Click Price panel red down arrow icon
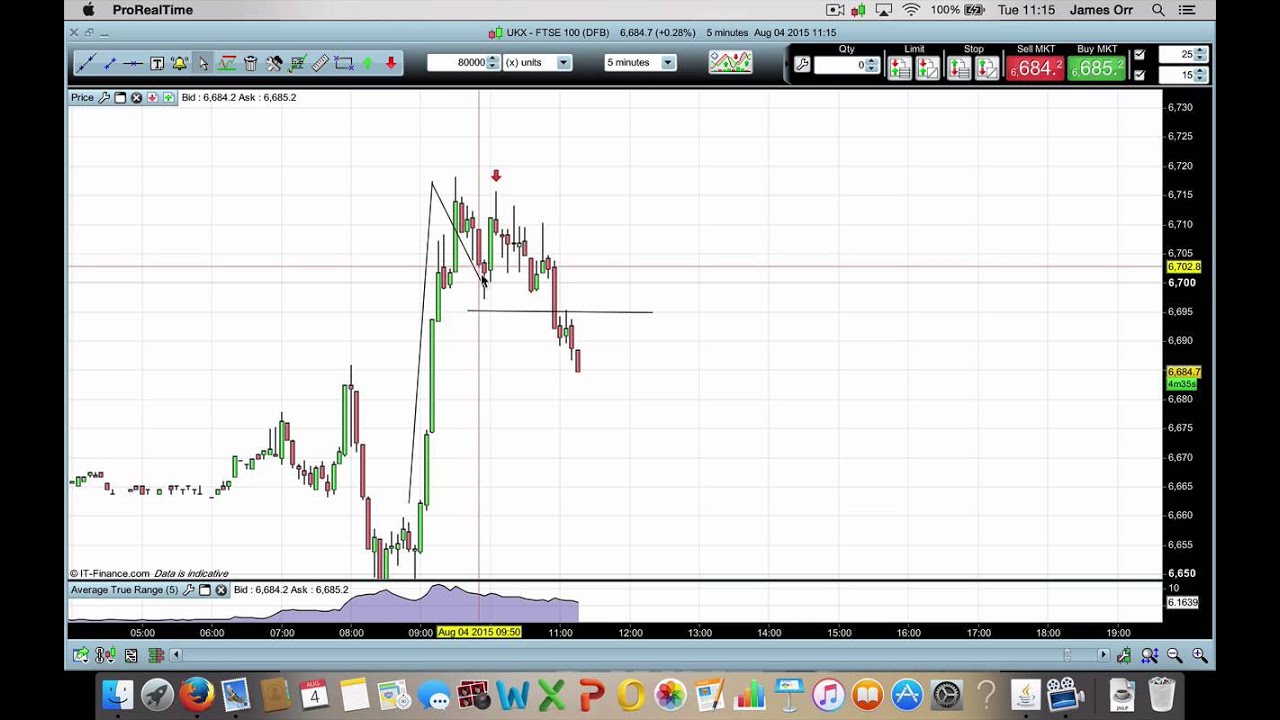The height and width of the screenshot is (720, 1280). coord(152,97)
